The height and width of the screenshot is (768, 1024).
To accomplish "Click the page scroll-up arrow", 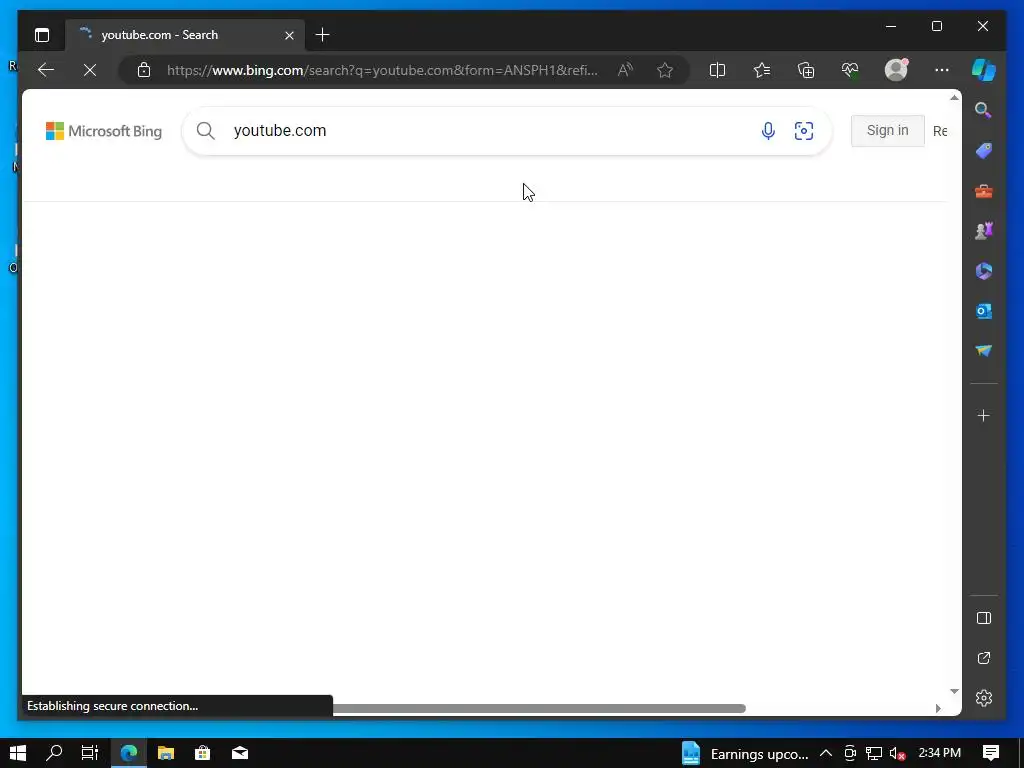I will (x=954, y=97).
